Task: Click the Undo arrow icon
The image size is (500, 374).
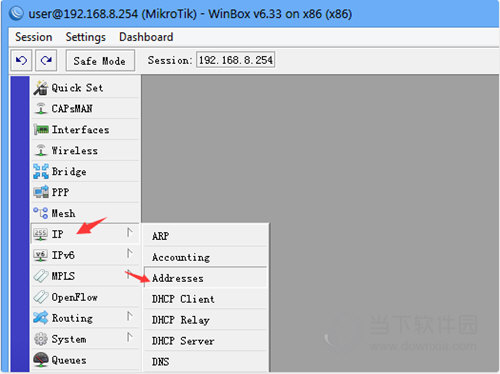Action: (x=21, y=60)
